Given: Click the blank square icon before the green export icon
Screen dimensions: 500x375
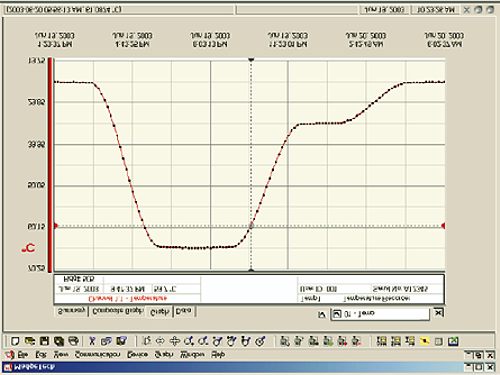Looking at the screenshot, I should pyautogui.click(x=439, y=341).
